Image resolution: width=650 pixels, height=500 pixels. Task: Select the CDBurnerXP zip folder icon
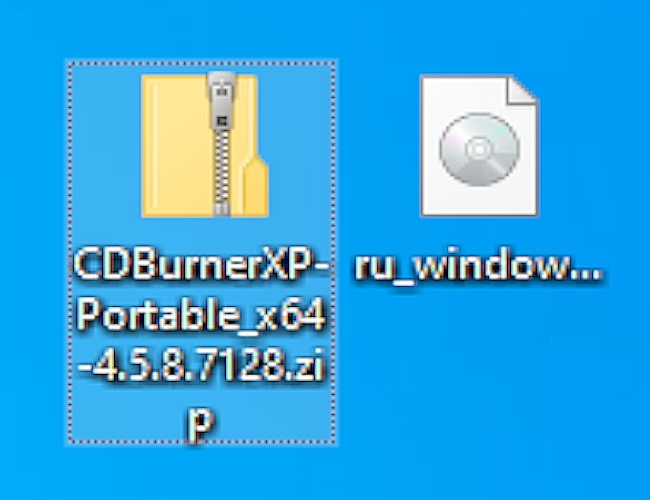(204, 145)
